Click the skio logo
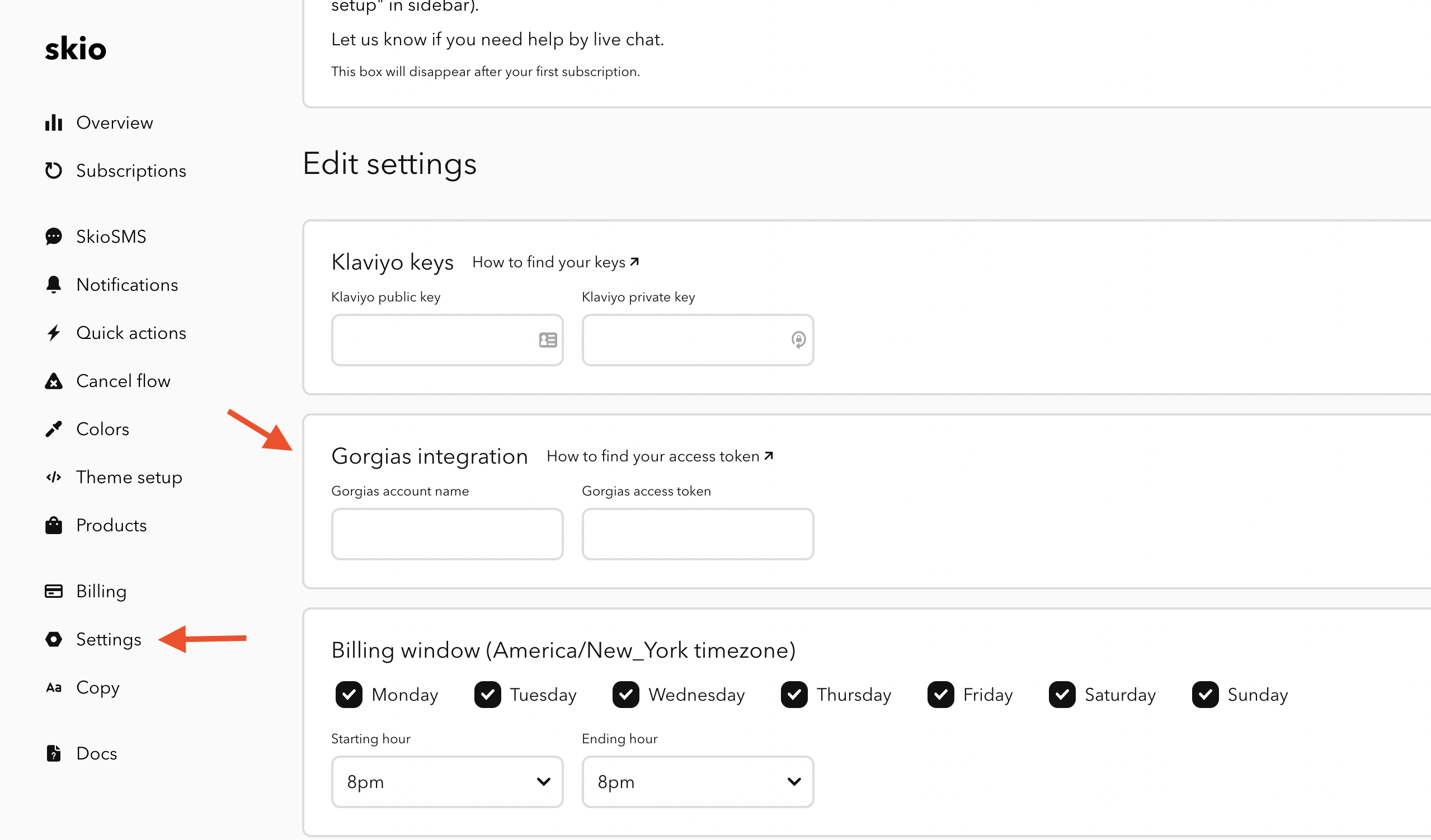 76,49
